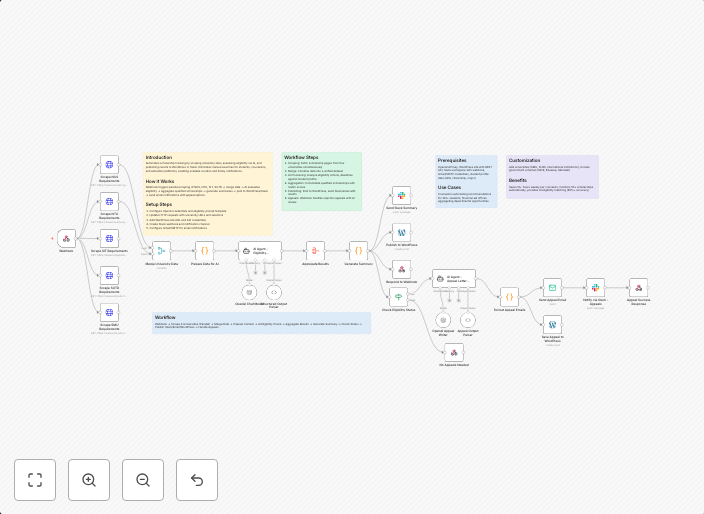Zoom out of the workflow canvas
704x514 pixels.
pyautogui.click(x=143, y=480)
